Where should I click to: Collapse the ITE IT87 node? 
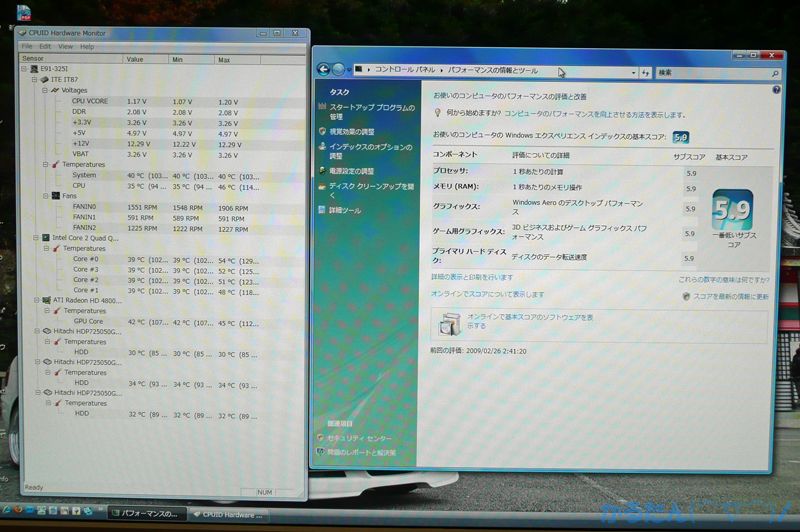click(35, 80)
